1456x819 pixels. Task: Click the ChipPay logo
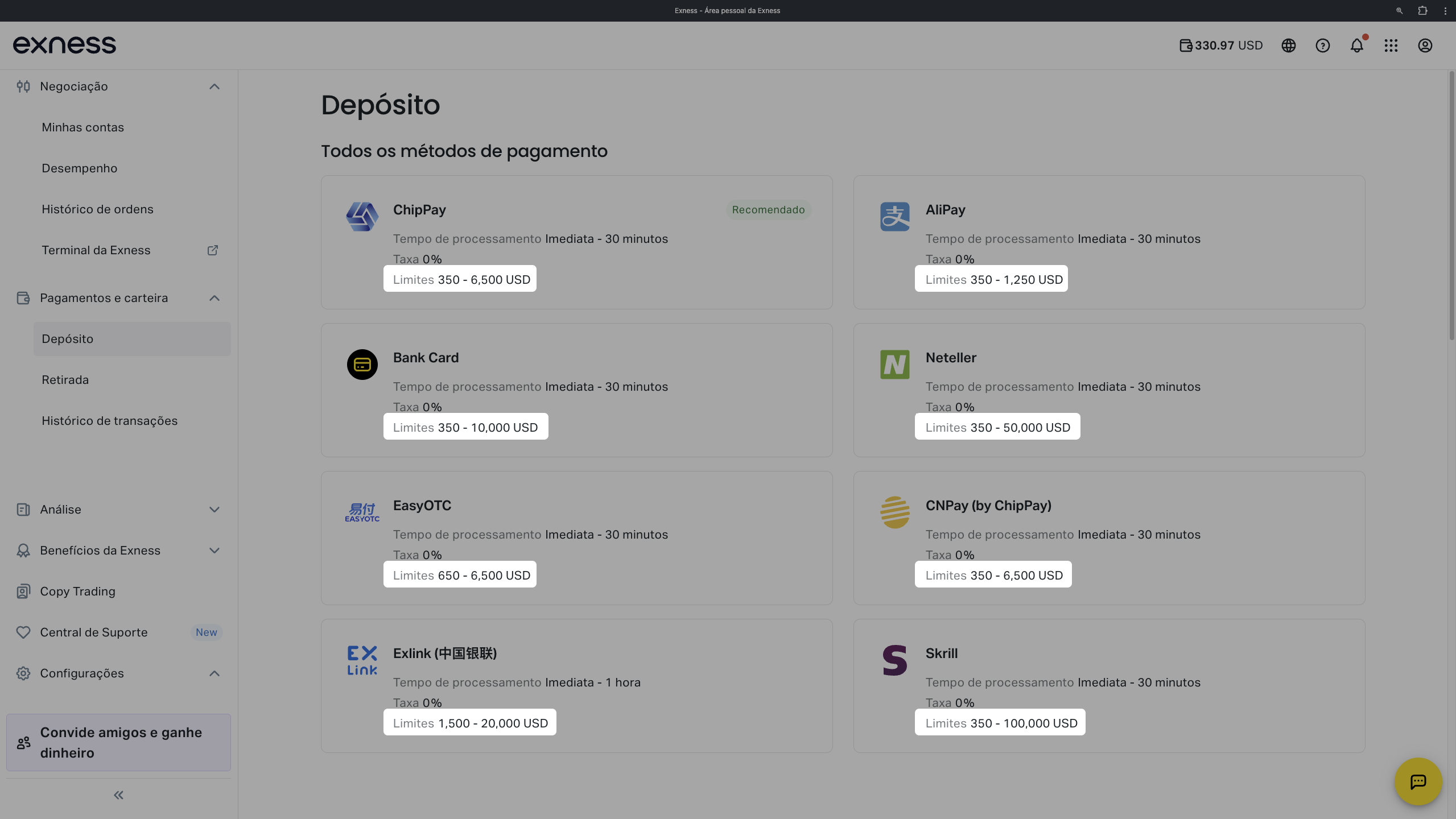point(362,217)
